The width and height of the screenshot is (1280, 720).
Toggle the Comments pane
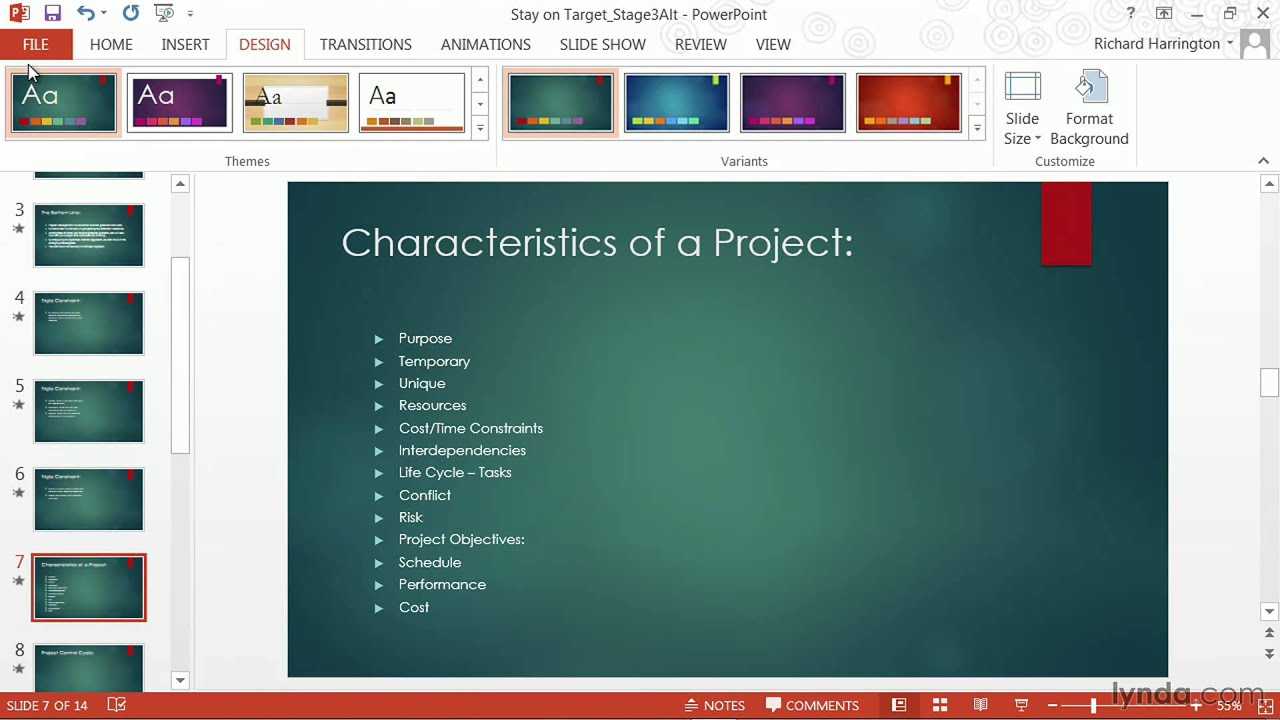coord(812,705)
